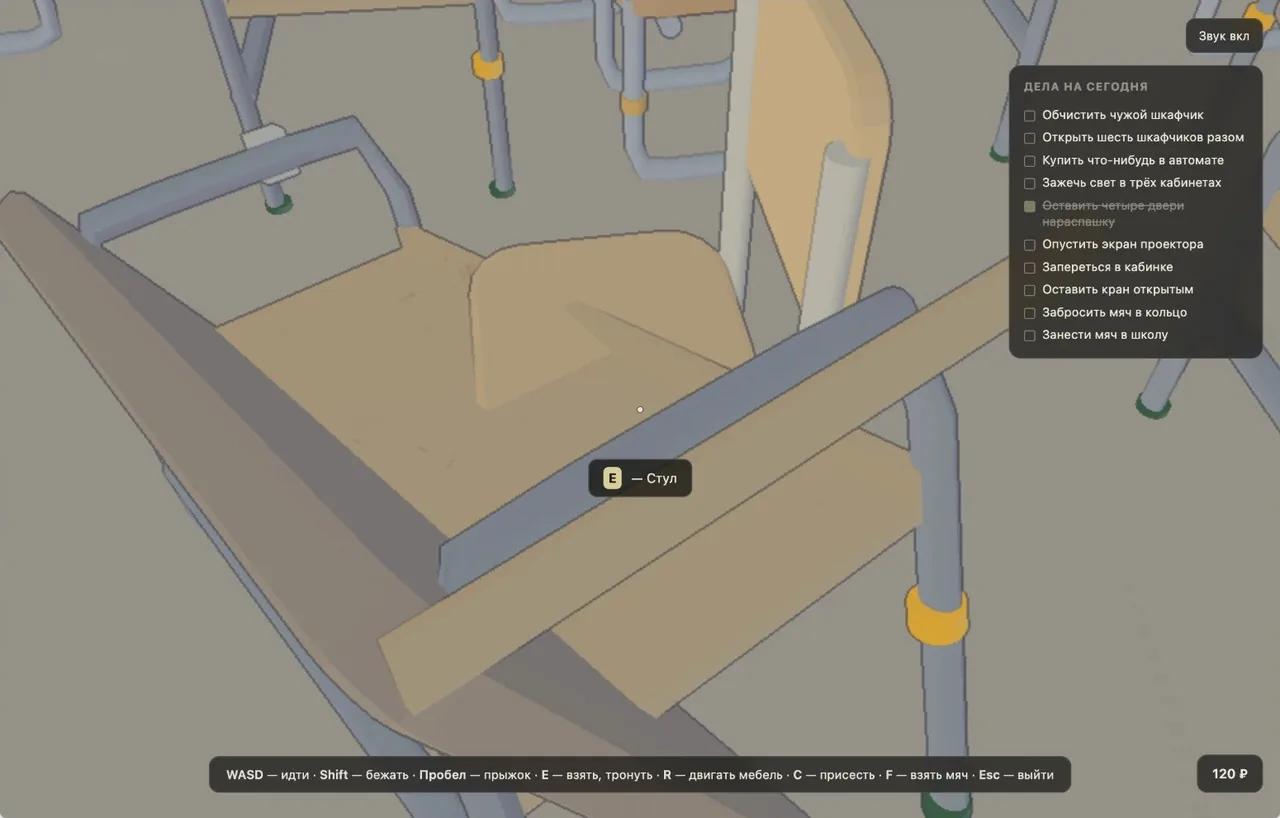Click the E key icon in chair prompt
The height and width of the screenshot is (818, 1280).
[x=612, y=478]
